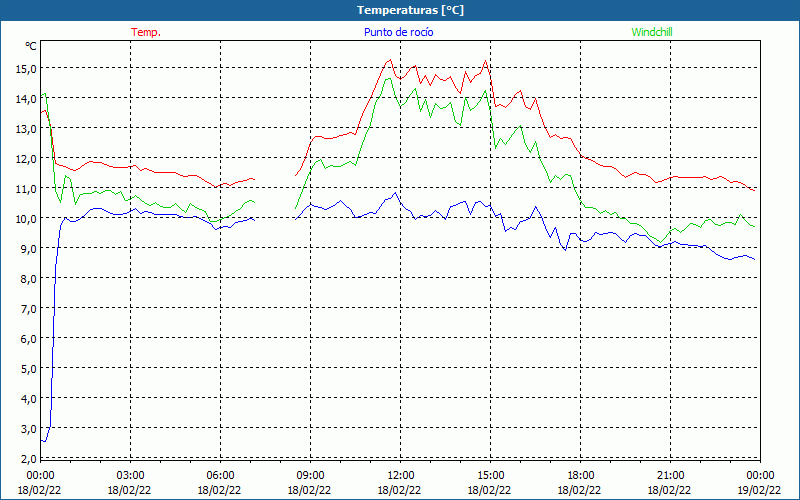Screen dimensions: 800x500
Task: Select the green Windchill legend label
Action: pos(652,32)
